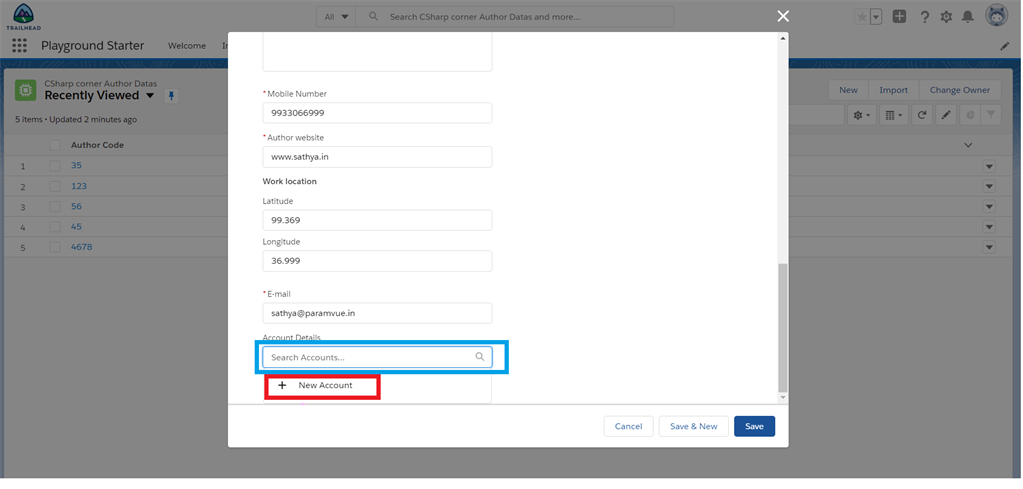Expand the favorites list dropdown arrow
The image size is (1023, 489).
coord(876,17)
